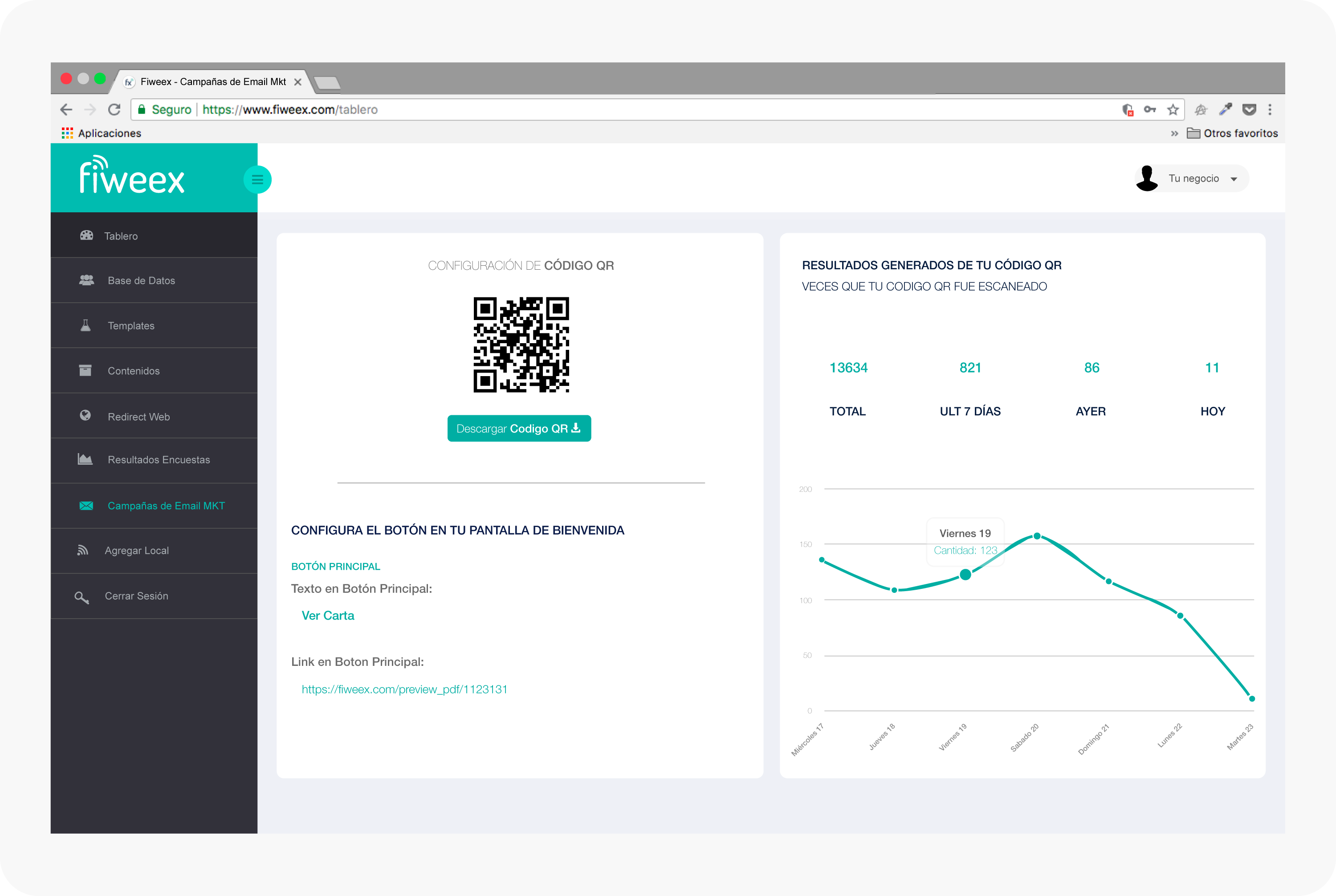Click the 13634 total scans value
This screenshot has height=896, width=1336.
(x=848, y=367)
